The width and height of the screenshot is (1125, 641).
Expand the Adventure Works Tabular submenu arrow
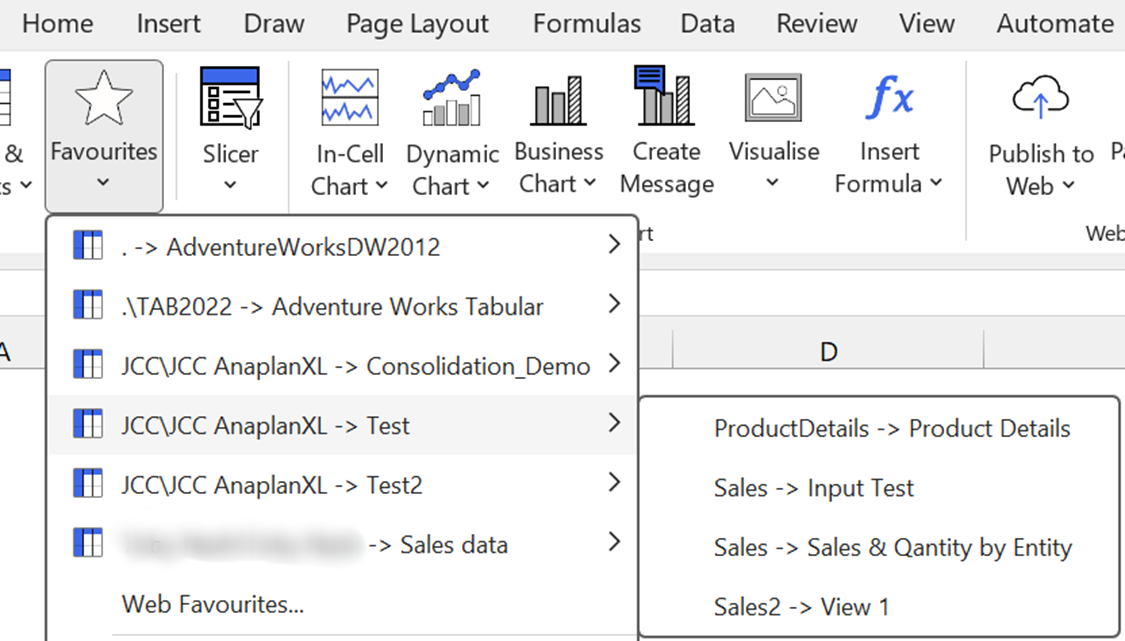click(614, 305)
